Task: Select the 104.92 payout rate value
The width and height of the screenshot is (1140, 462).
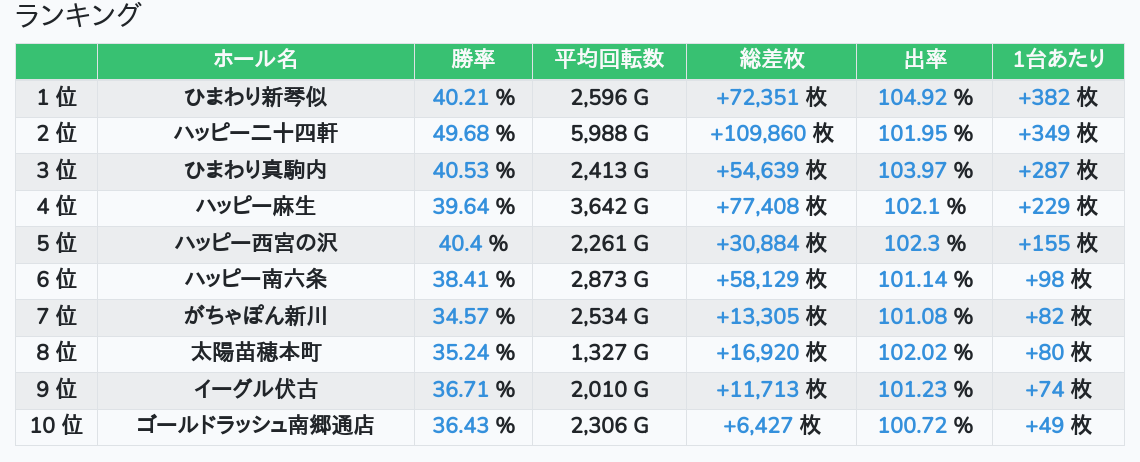Action: 912,97
